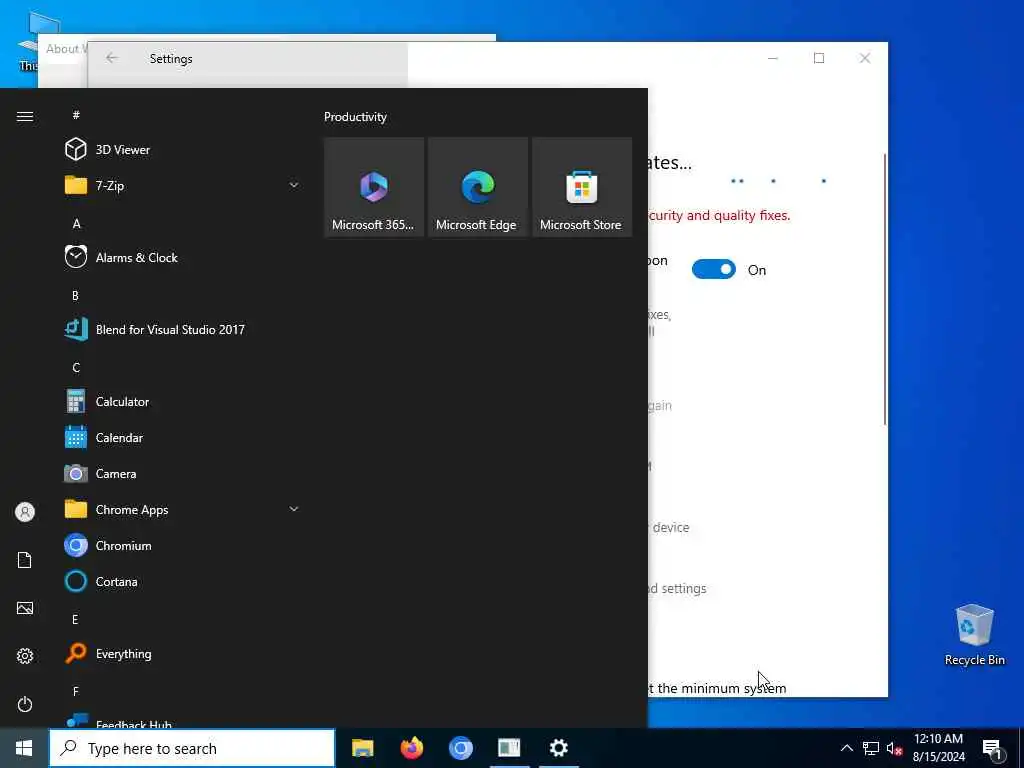Open the Microsoft Edge tile

[477, 187]
